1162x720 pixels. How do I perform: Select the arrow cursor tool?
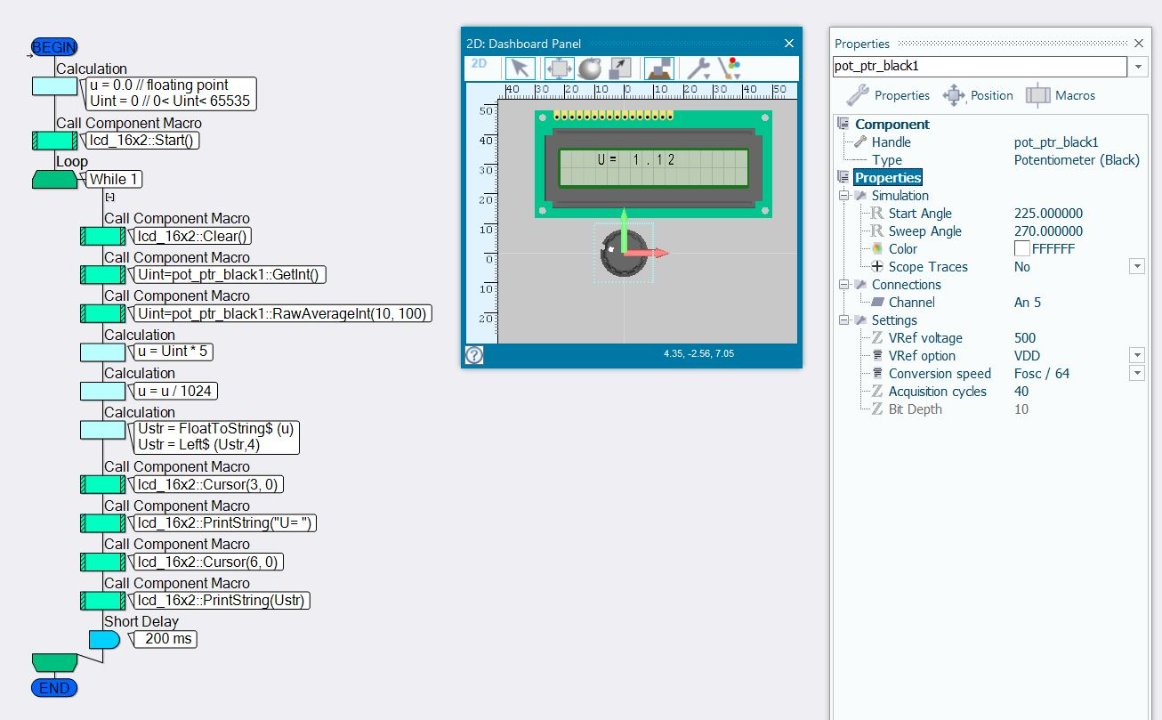point(519,68)
